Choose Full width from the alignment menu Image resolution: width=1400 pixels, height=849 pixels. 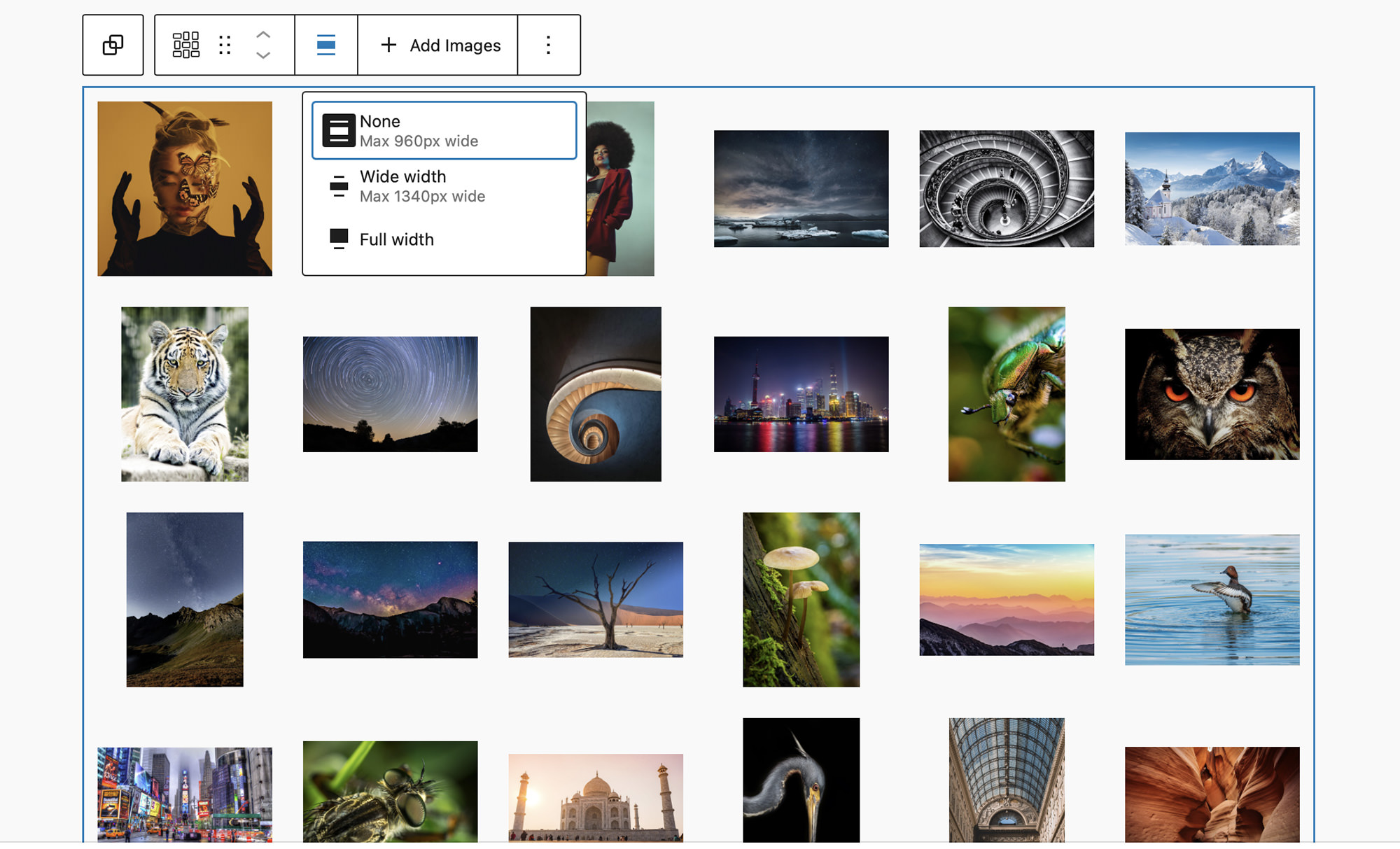click(x=396, y=239)
